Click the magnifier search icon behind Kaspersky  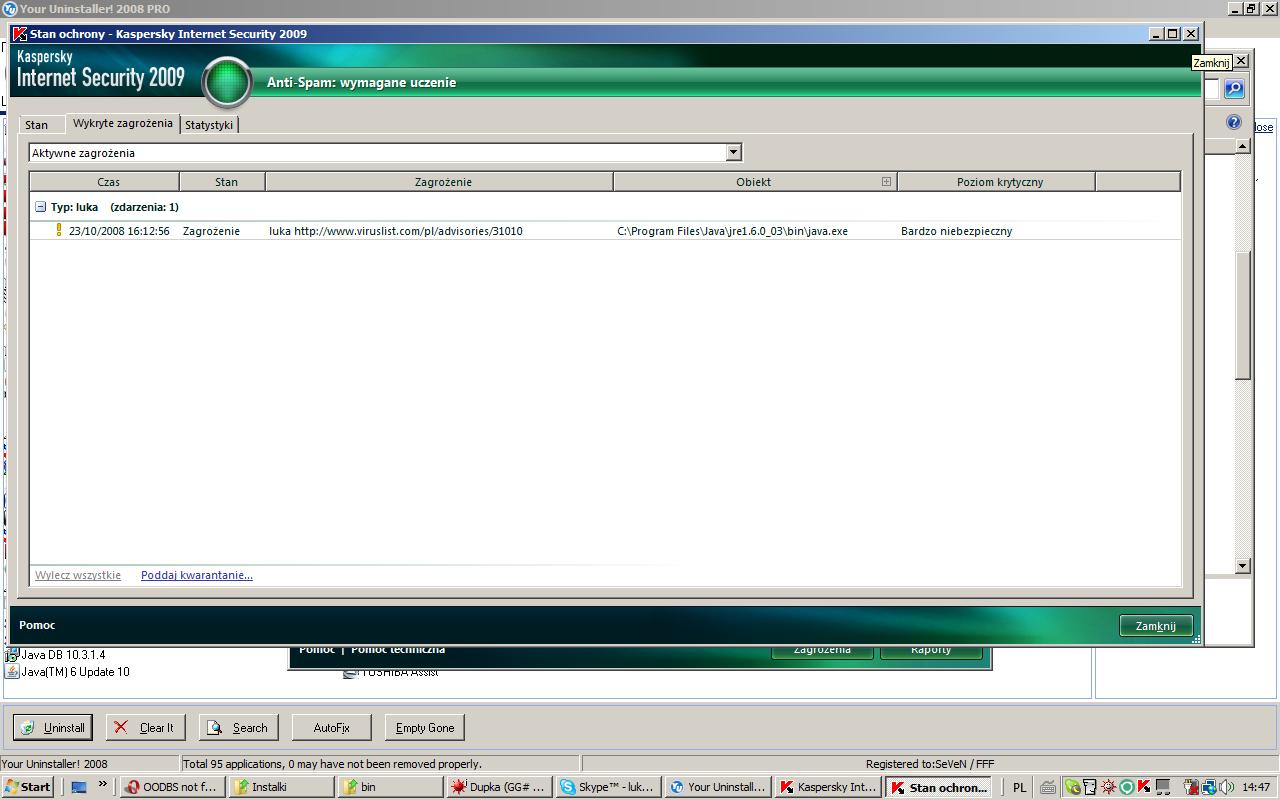coord(1234,89)
